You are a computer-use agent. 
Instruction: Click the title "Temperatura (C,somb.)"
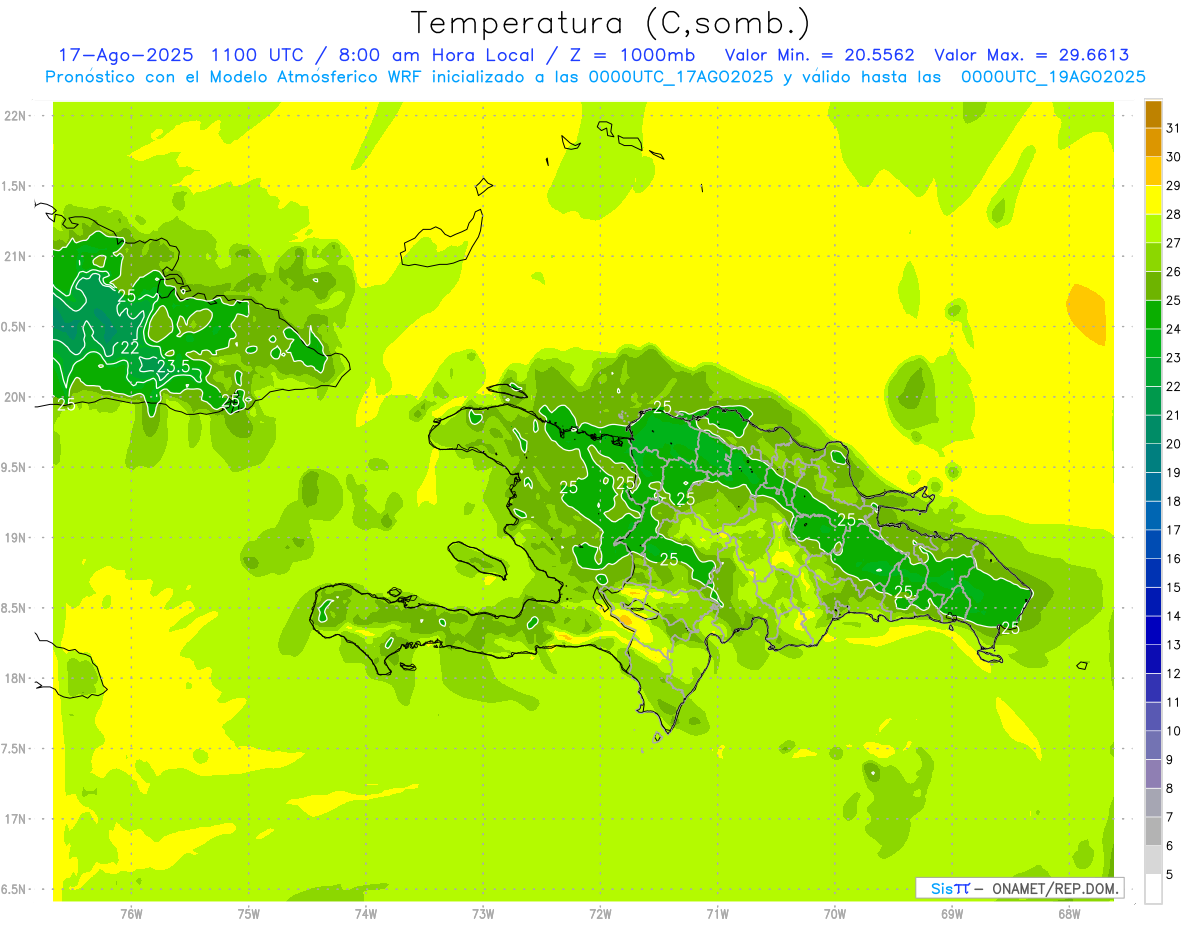(x=611, y=23)
